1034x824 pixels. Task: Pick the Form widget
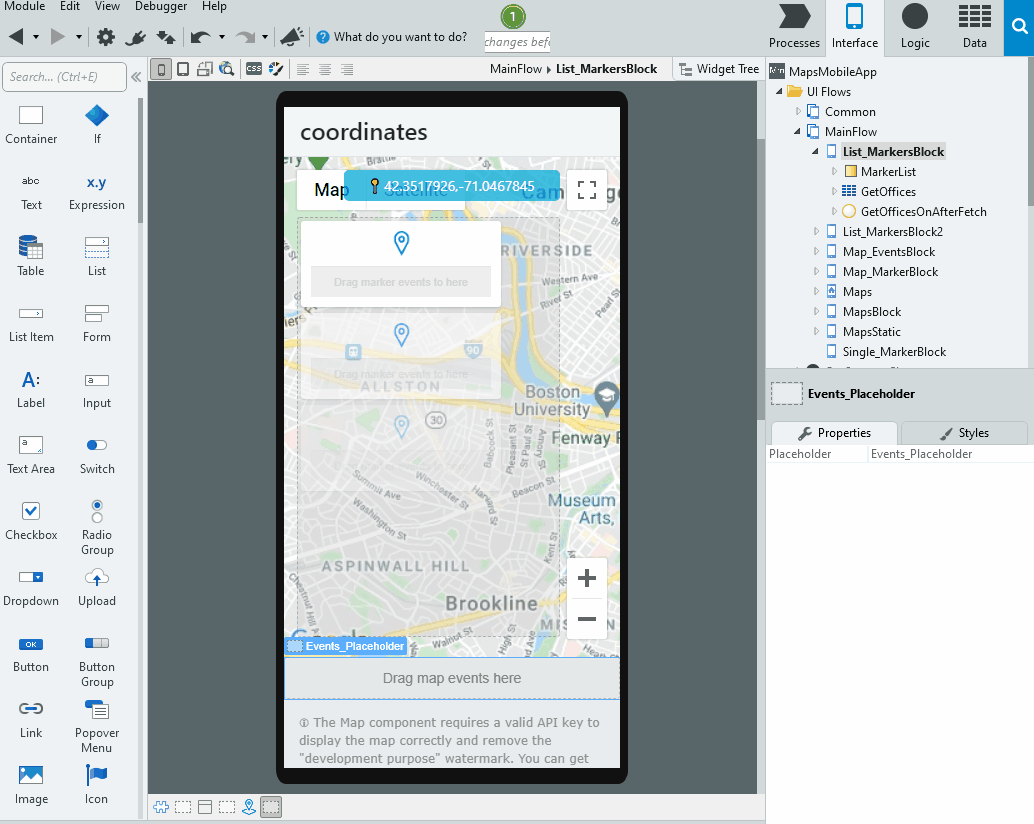(x=97, y=323)
